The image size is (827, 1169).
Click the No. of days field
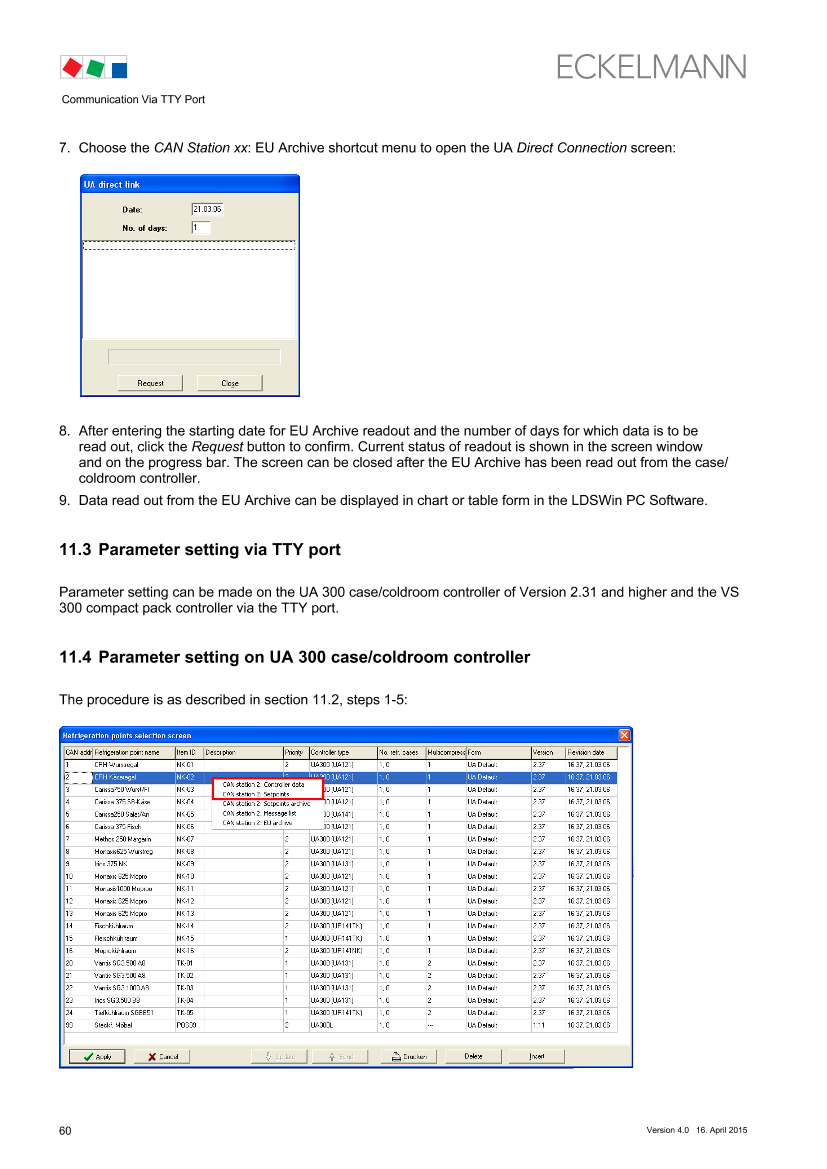pyautogui.click(x=201, y=228)
